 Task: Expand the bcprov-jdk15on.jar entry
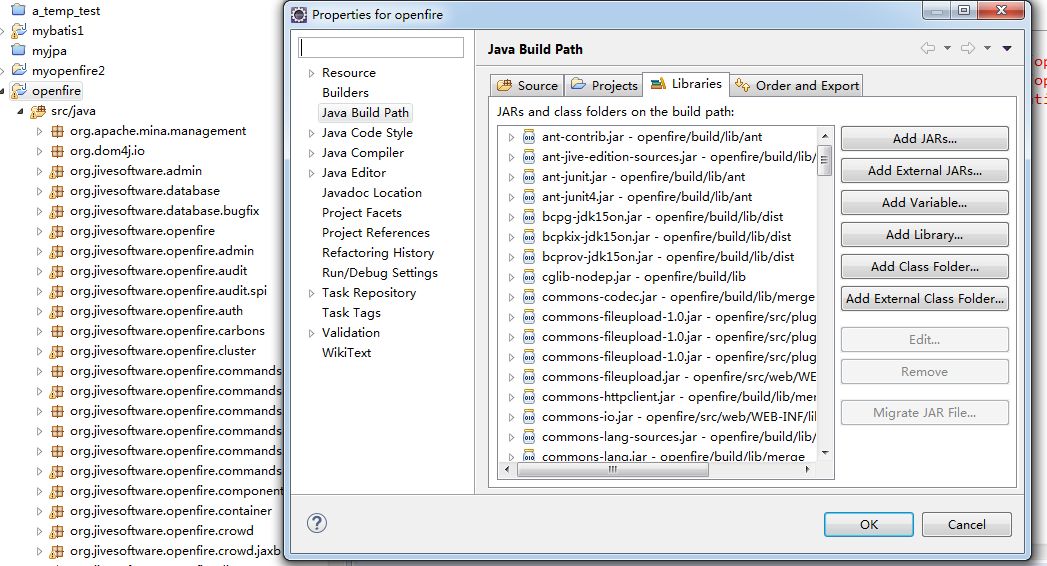click(x=511, y=258)
